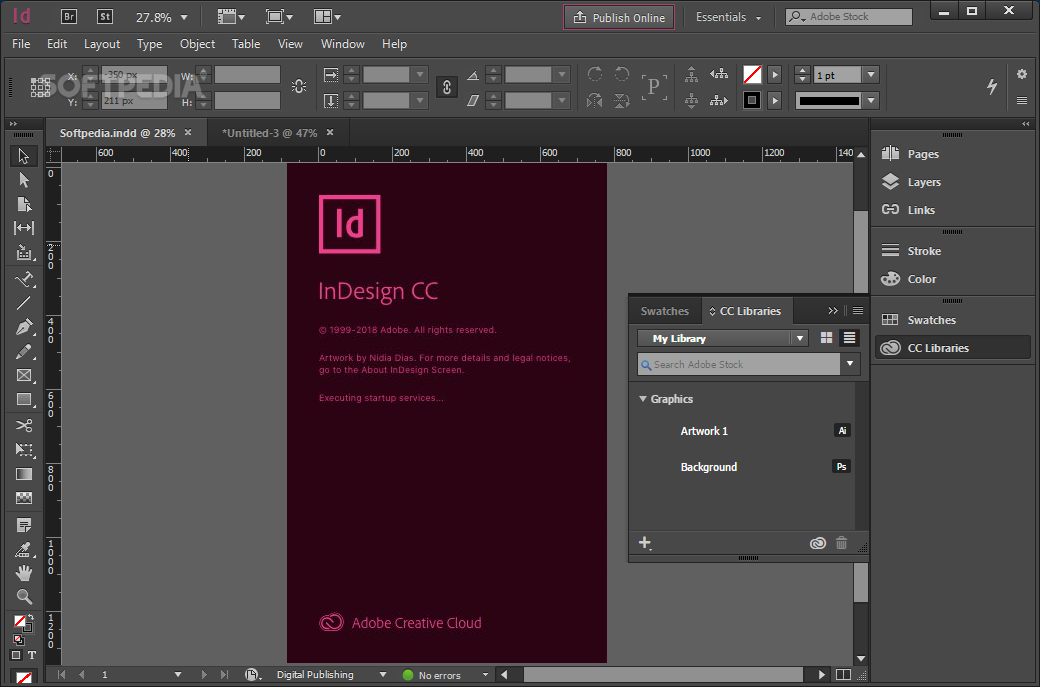
Task: Toggle formatting affects text button
Action: click(x=31, y=655)
